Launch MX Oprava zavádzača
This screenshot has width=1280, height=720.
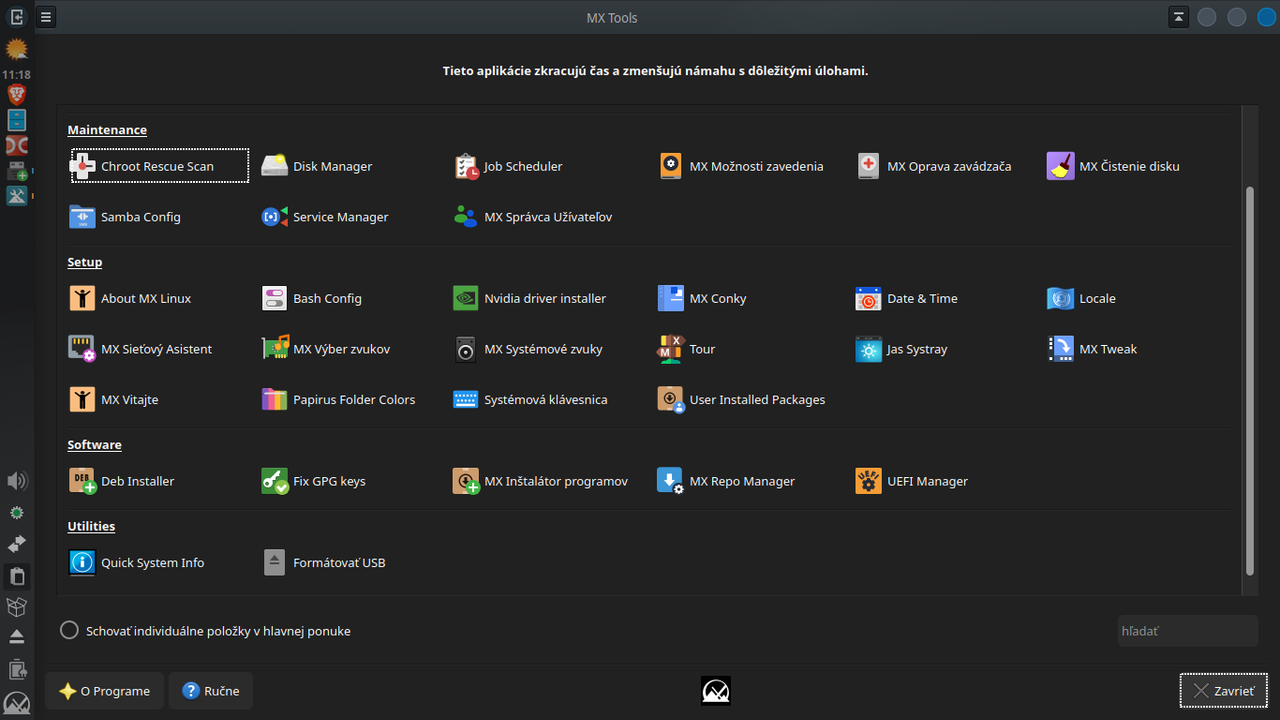[934, 166]
